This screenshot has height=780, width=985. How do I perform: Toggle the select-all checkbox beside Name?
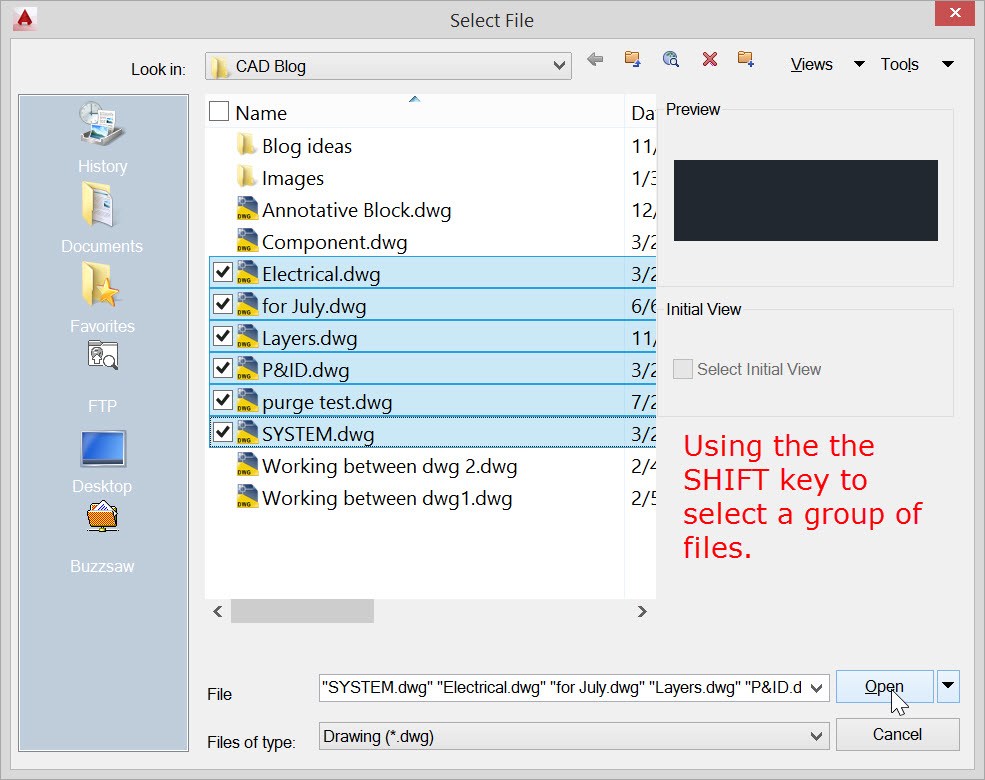click(x=219, y=112)
